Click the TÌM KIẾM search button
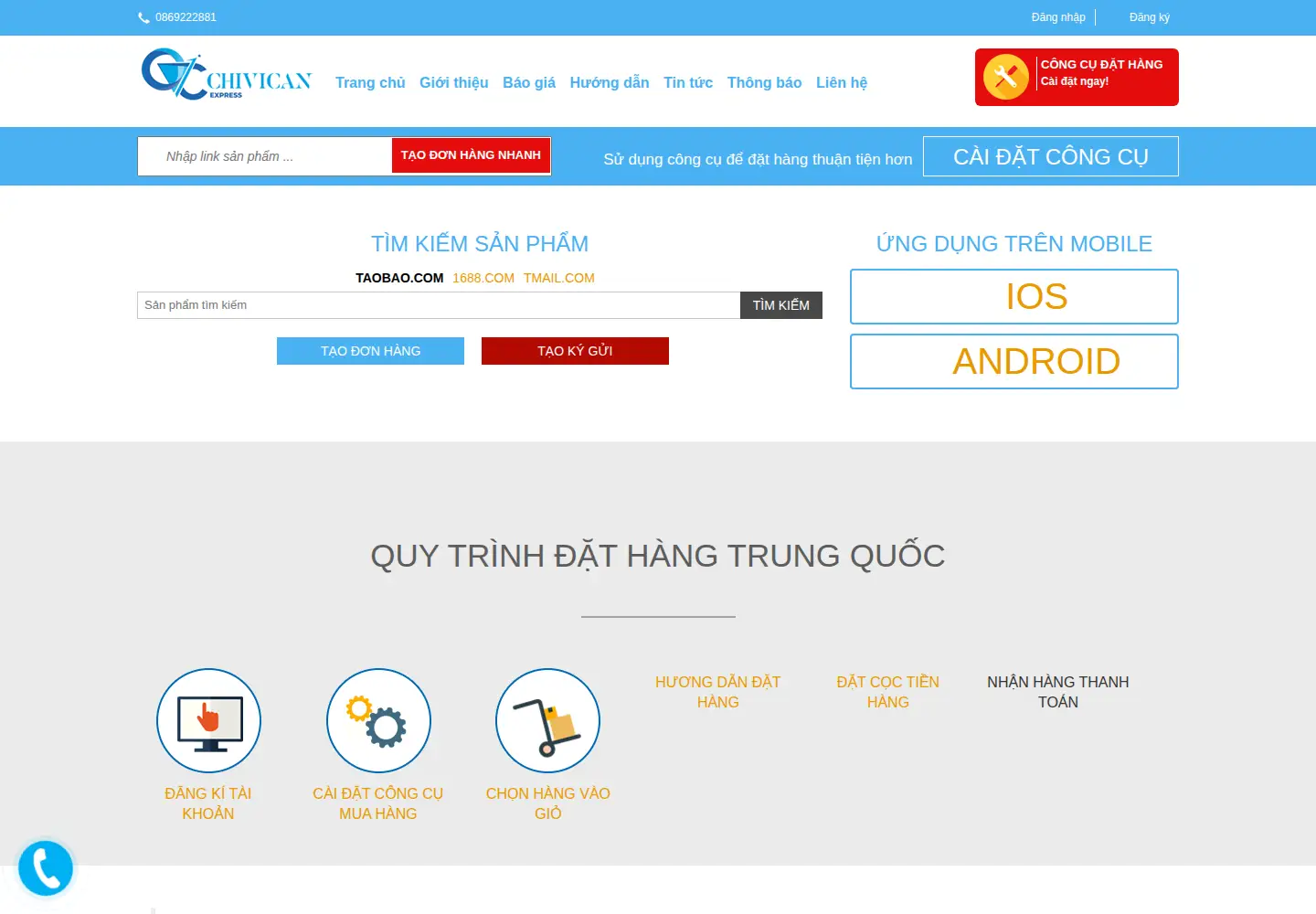 point(781,305)
